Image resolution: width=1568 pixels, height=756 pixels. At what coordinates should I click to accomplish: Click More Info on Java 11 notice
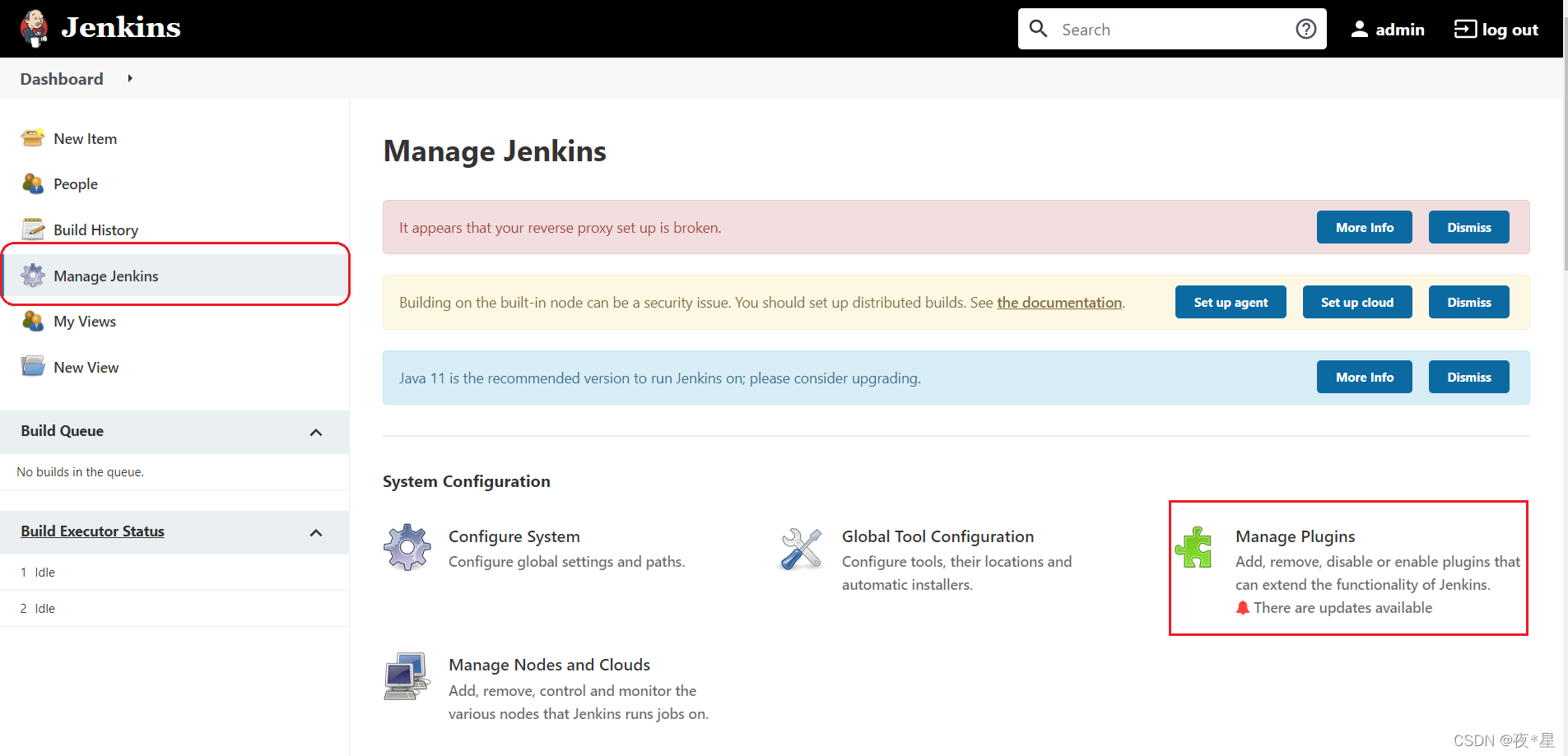(1364, 377)
